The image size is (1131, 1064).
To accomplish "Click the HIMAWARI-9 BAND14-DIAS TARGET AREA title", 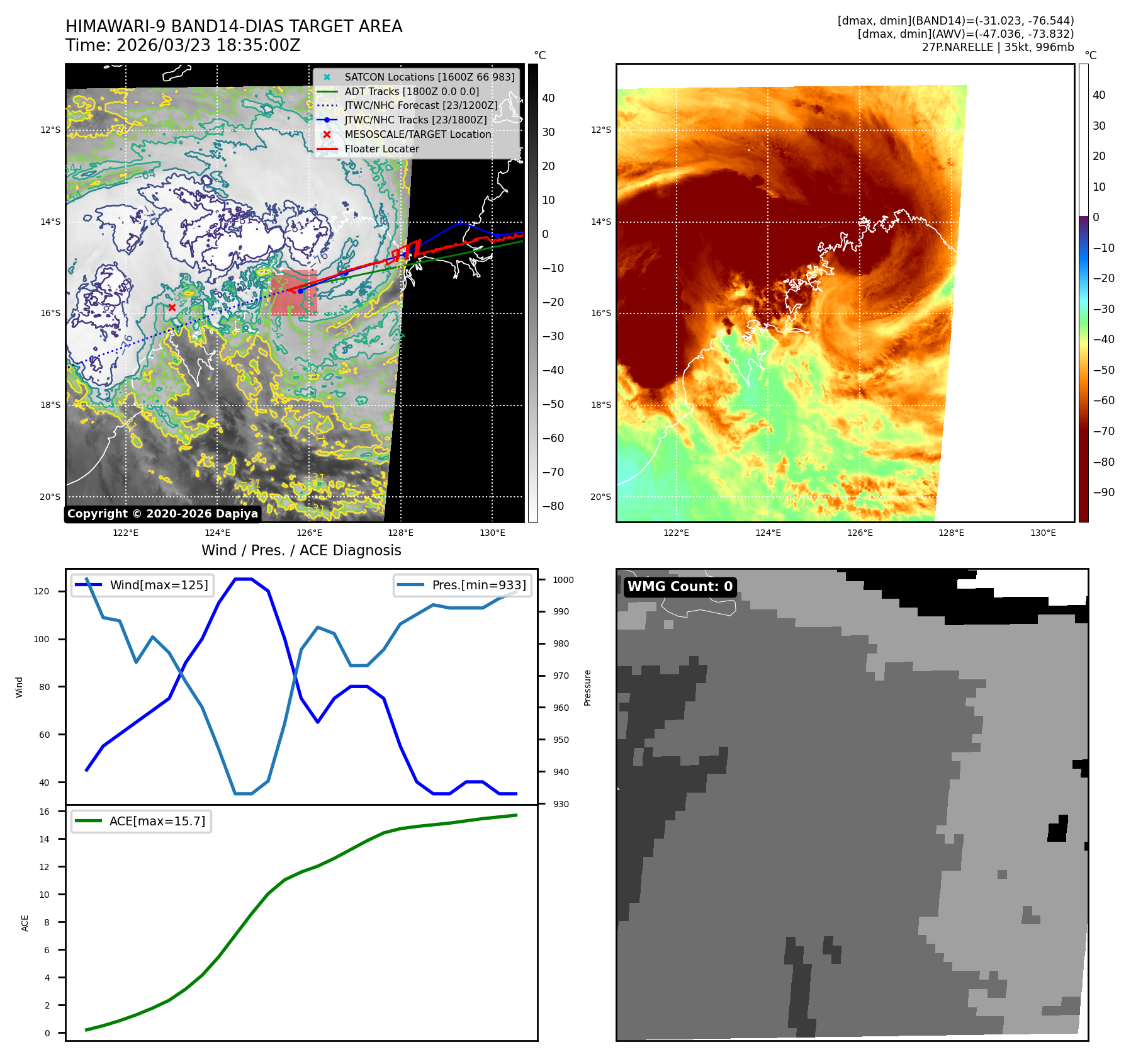I will [234, 26].
